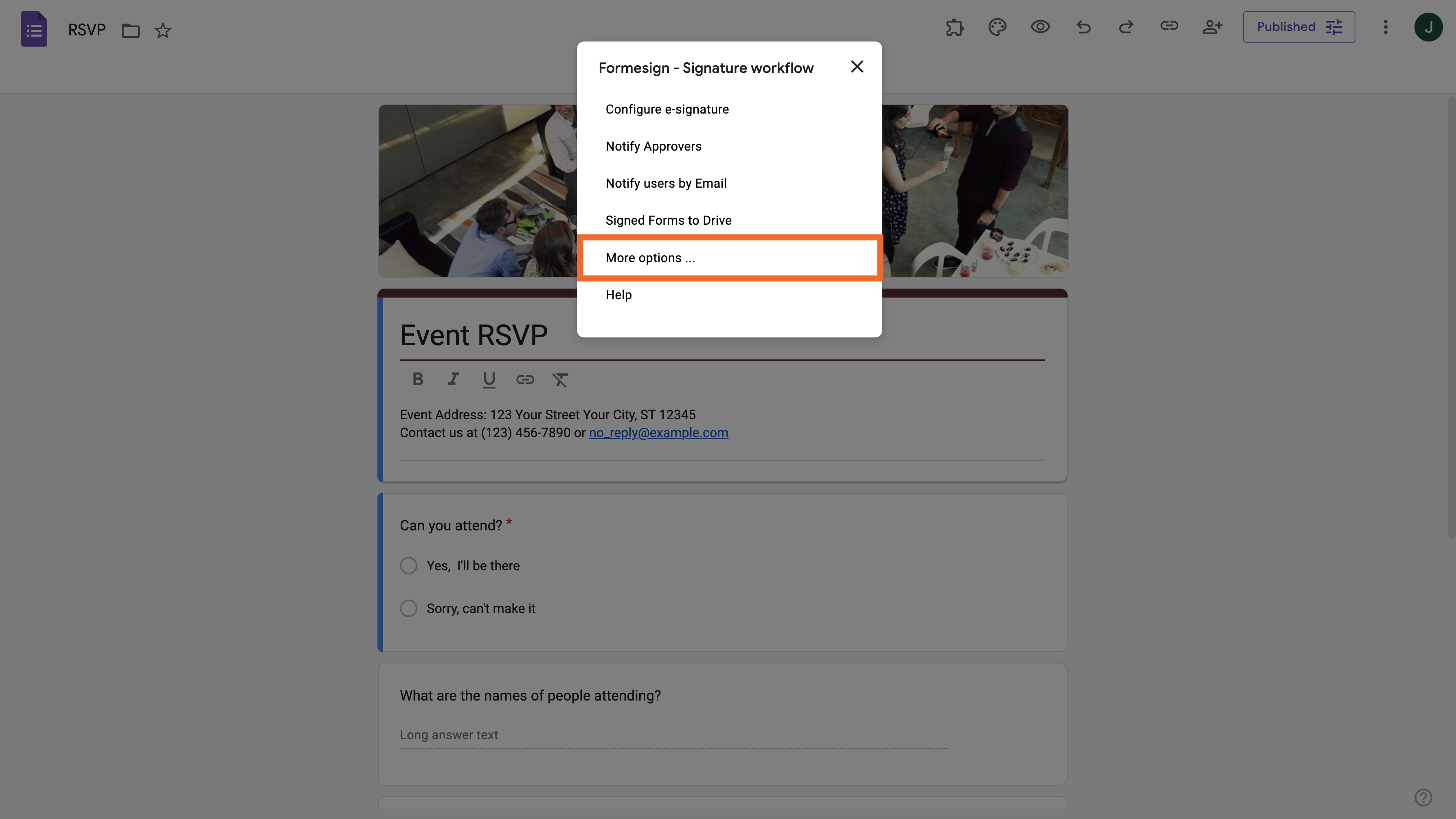Open the add-ons puzzle icon
Image resolution: width=1456 pixels, height=819 pixels.
(955, 27)
